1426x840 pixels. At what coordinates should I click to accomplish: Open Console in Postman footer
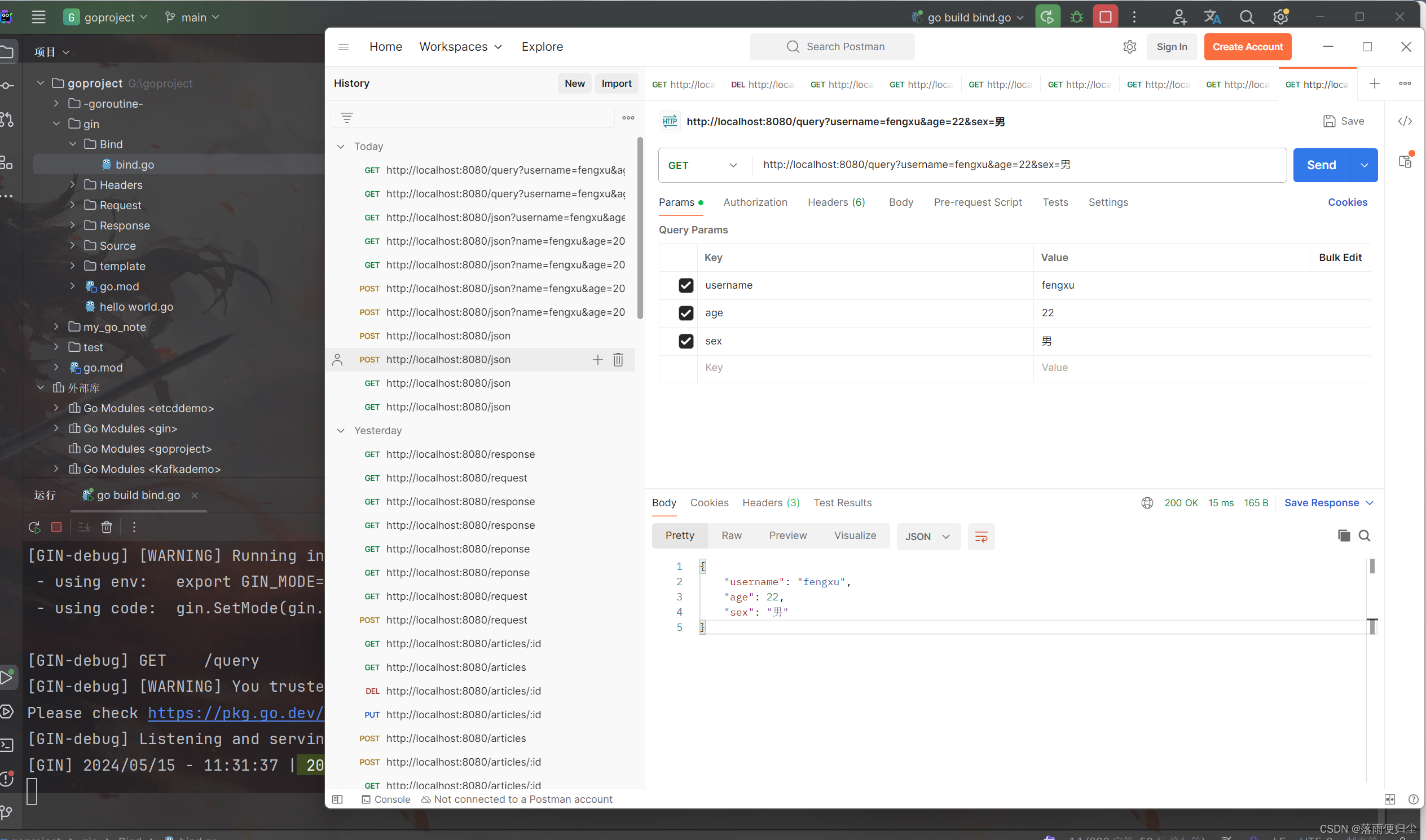[386, 799]
